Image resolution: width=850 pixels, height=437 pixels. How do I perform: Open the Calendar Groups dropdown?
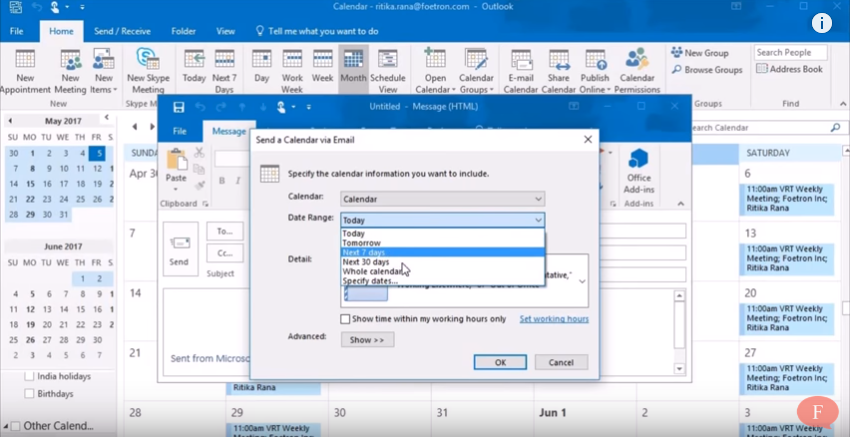tap(476, 72)
